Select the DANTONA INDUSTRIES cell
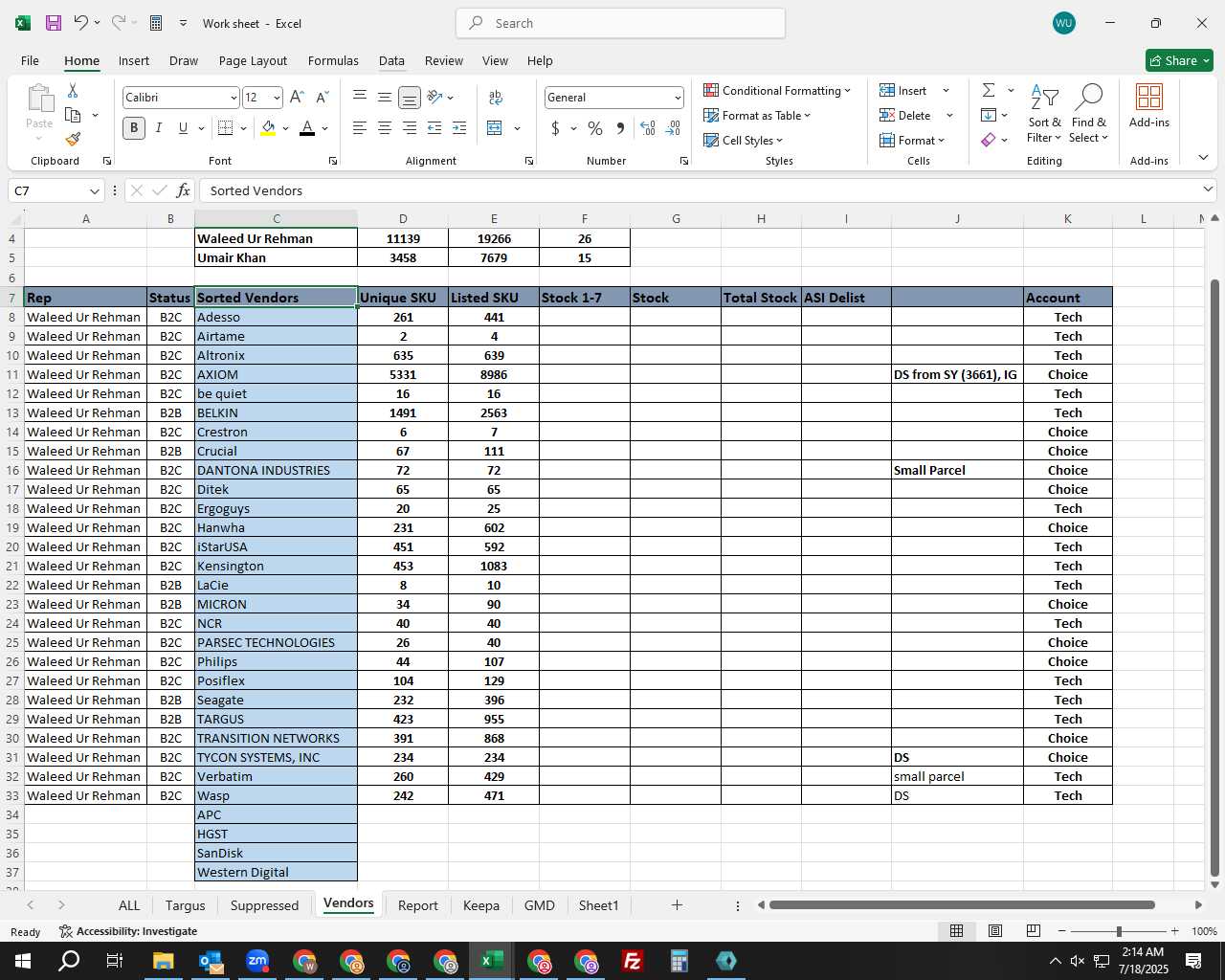The image size is (1225, 980). tap(276, 470)
